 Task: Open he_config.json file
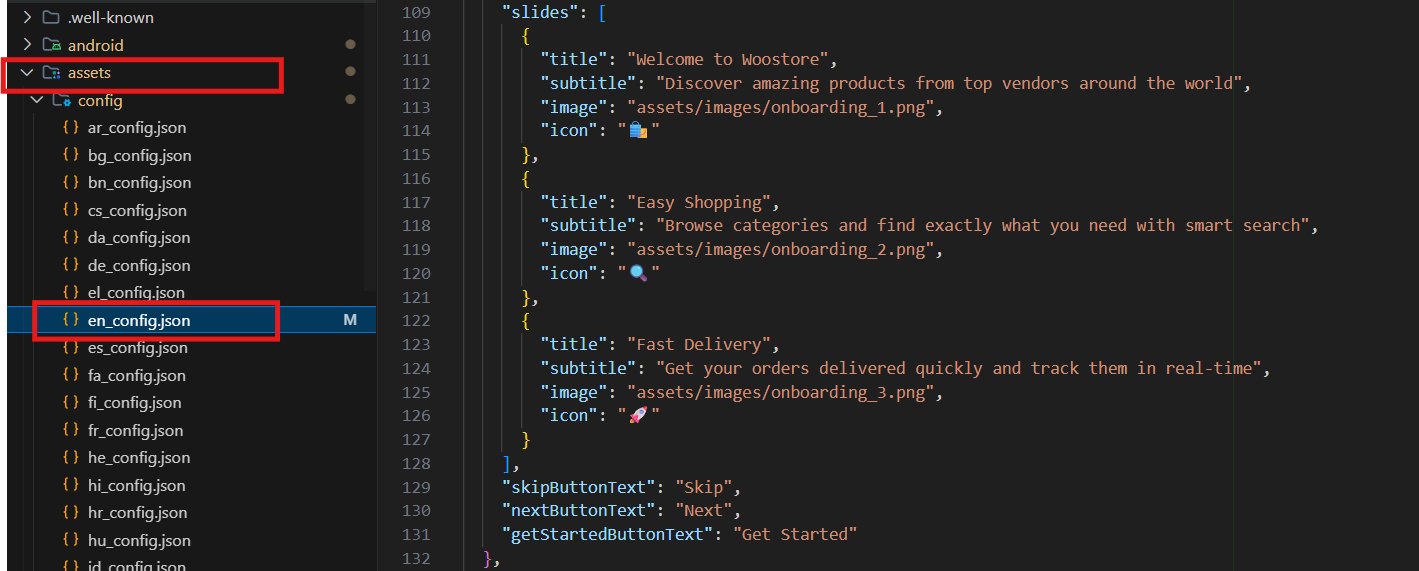(x=139, y=458)
